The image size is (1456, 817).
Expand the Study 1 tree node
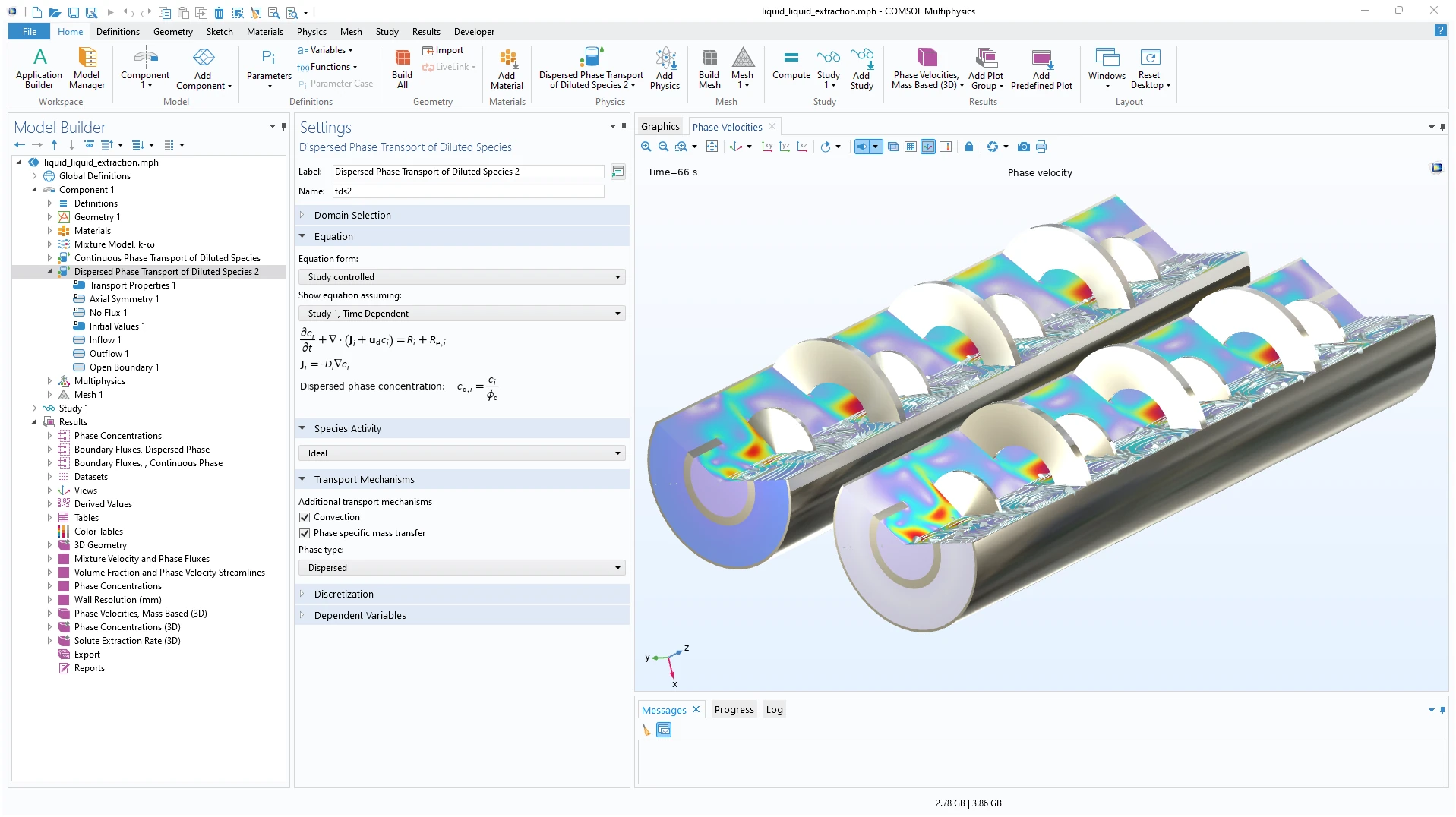(34, 408)
